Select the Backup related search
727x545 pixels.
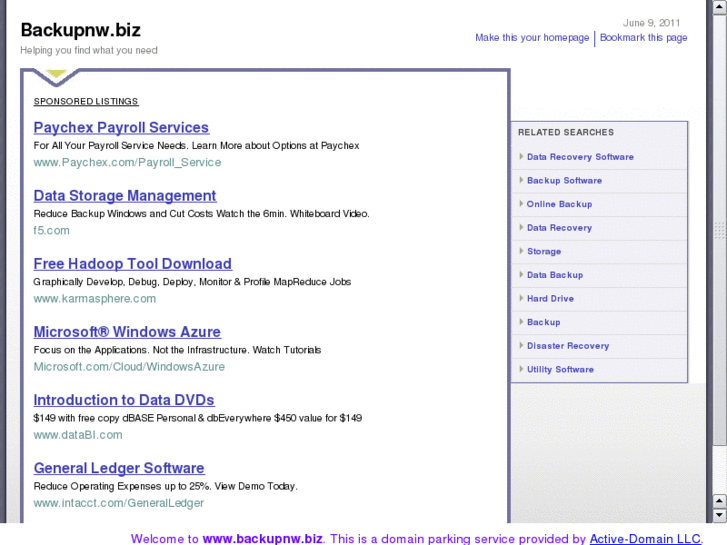[543, 322]
